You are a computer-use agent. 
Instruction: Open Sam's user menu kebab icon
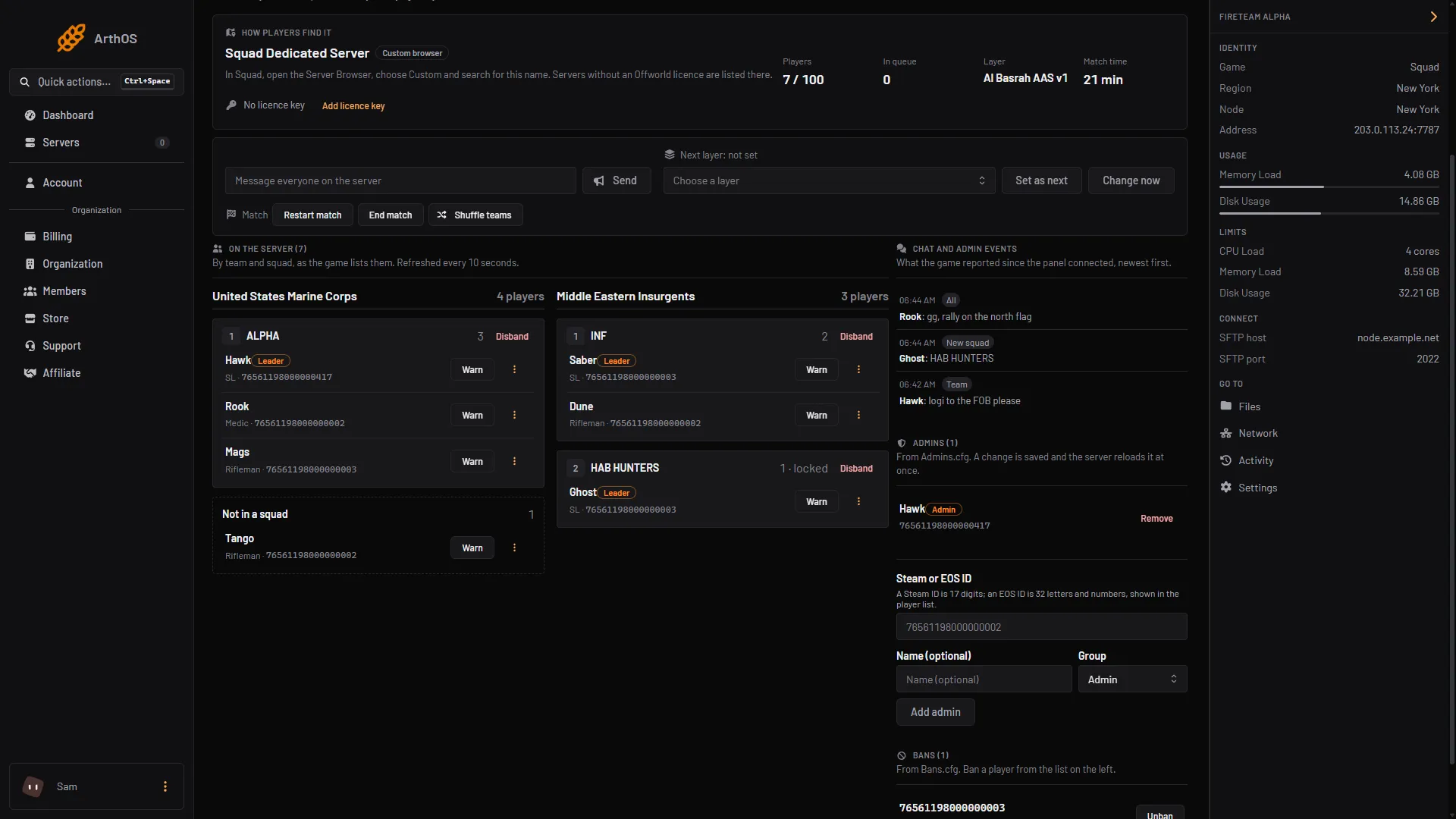point(165,786)
